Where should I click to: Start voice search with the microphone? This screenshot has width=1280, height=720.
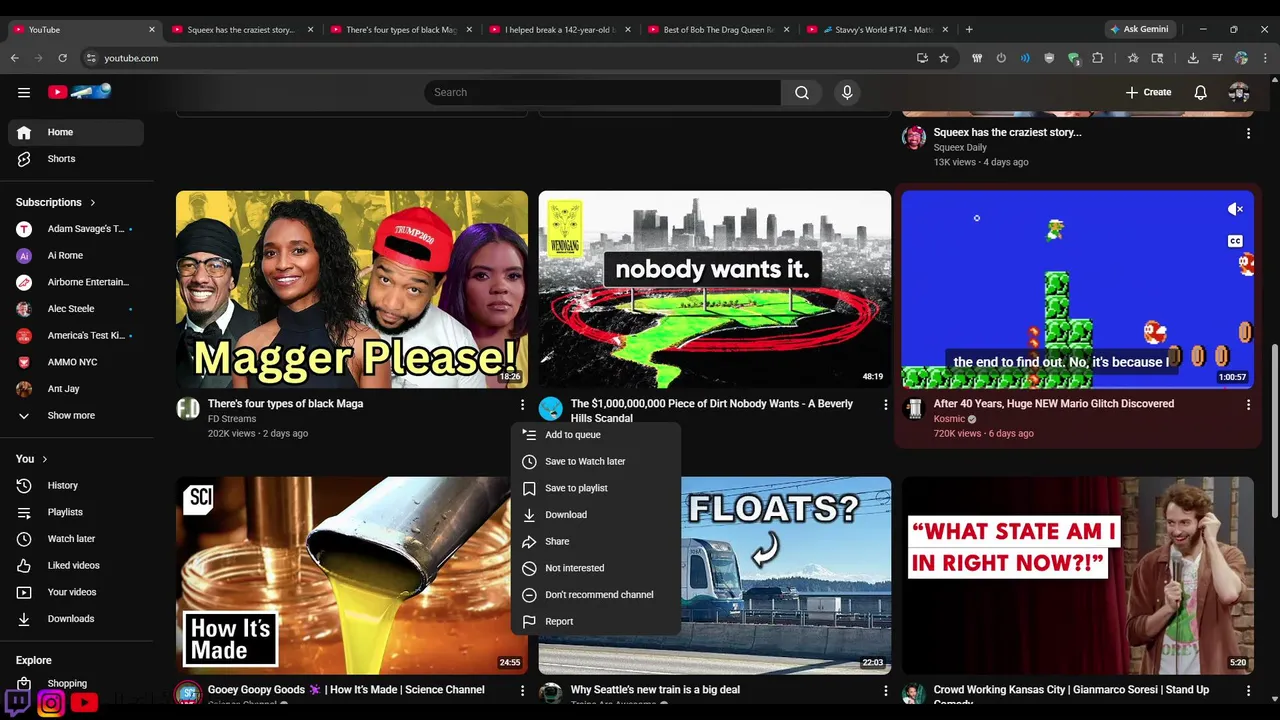pos(847,92)
